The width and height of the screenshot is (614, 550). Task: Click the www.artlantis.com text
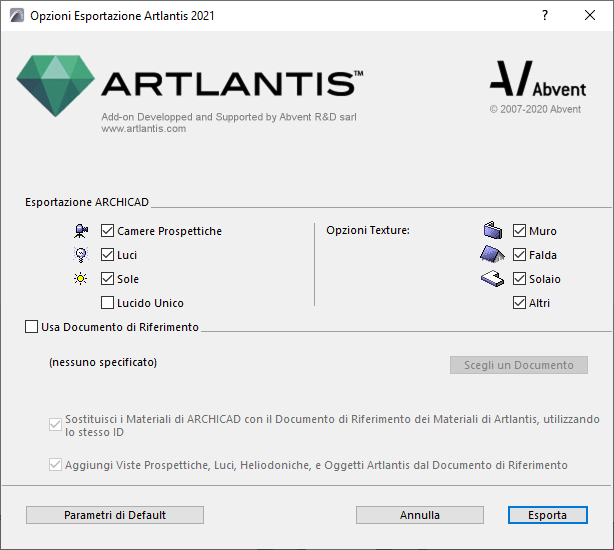tap(143, 129)
